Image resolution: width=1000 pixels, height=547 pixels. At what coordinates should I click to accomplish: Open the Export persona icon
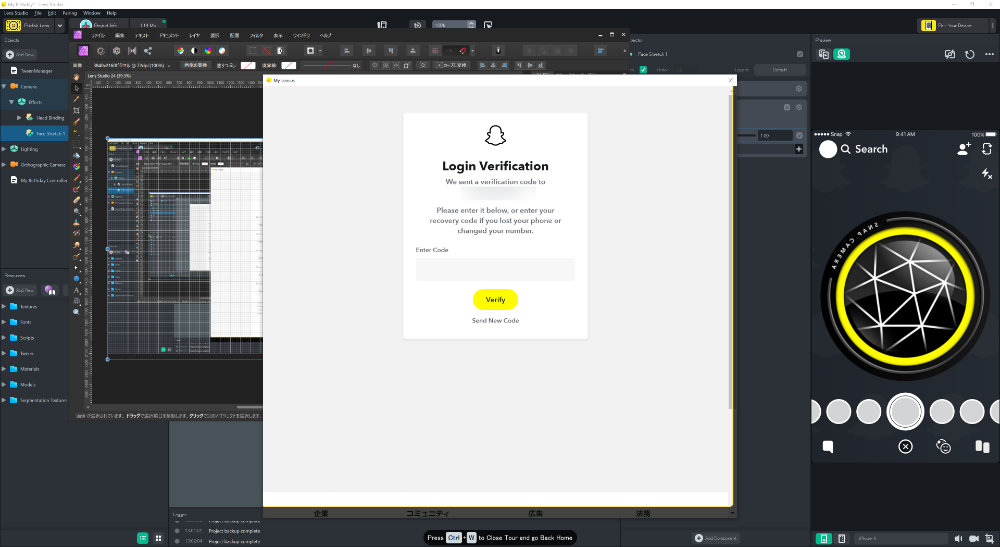coord(148,50)
